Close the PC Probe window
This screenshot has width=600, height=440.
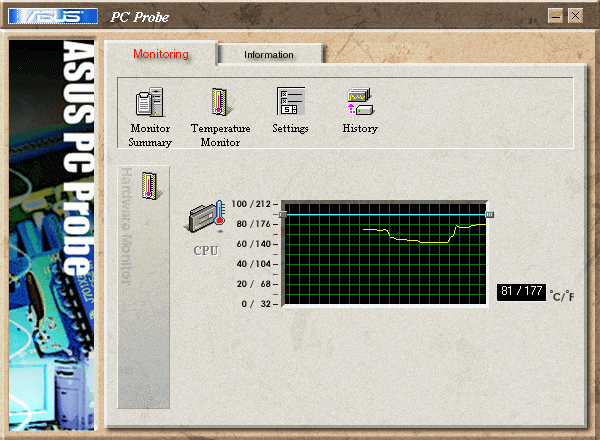575,16
